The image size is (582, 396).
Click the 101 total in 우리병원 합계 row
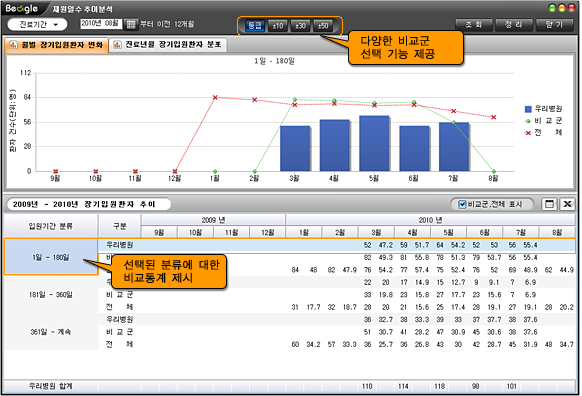coord(512,386)
